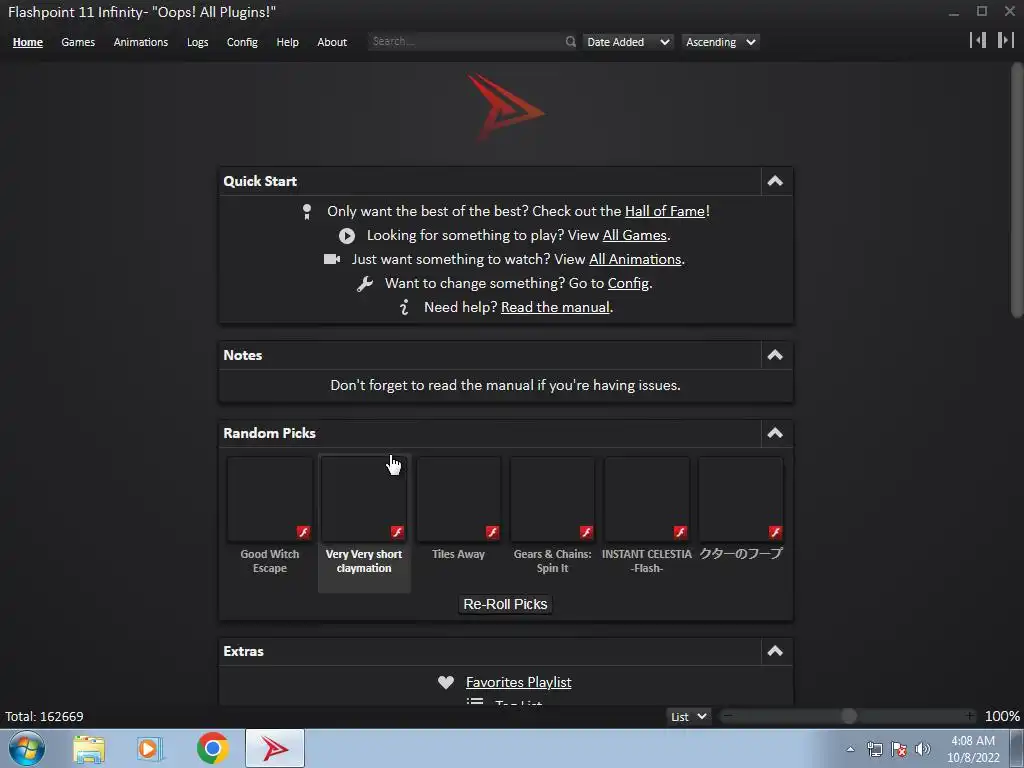Collapse the Extras section
1024x768 pixels.
[x=775, y=651]
